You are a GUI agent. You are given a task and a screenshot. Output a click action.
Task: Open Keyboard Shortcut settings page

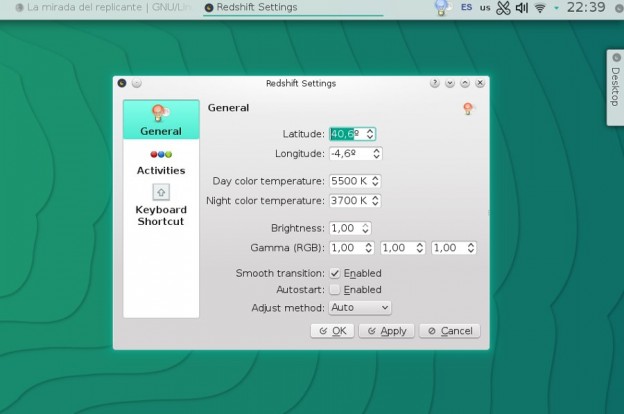tap(161, 205)
